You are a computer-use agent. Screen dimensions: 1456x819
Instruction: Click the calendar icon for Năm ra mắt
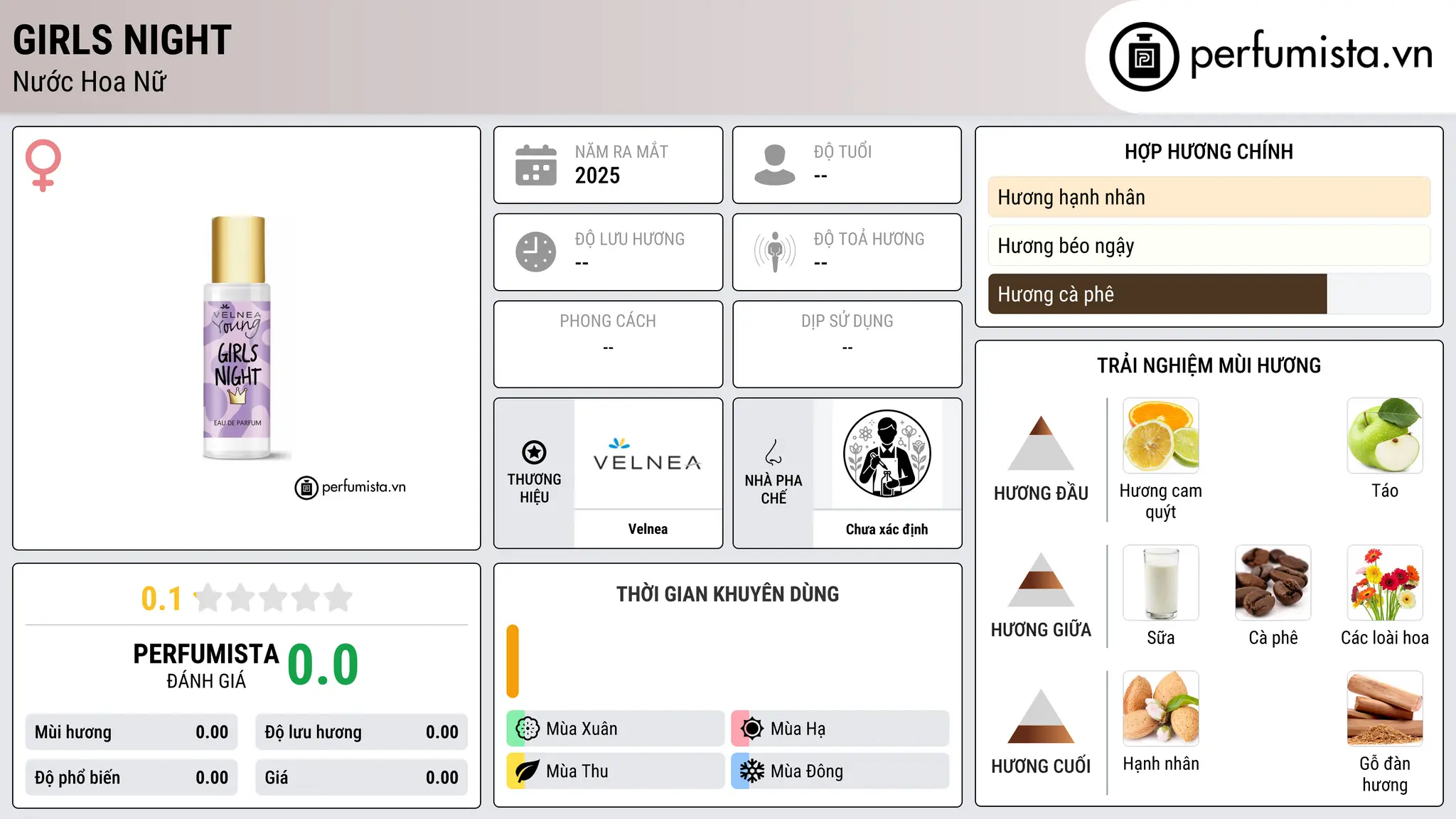coord(536,165)
